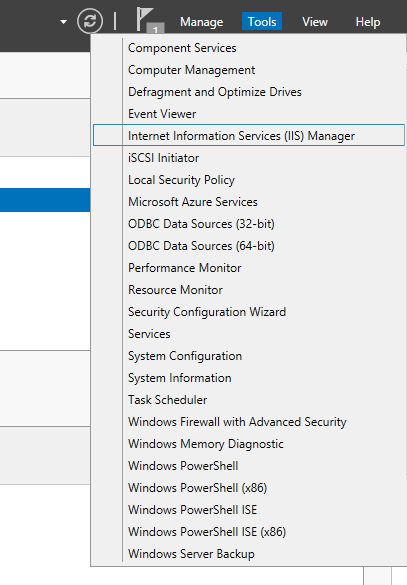Open the View menu

coord(315,22)
